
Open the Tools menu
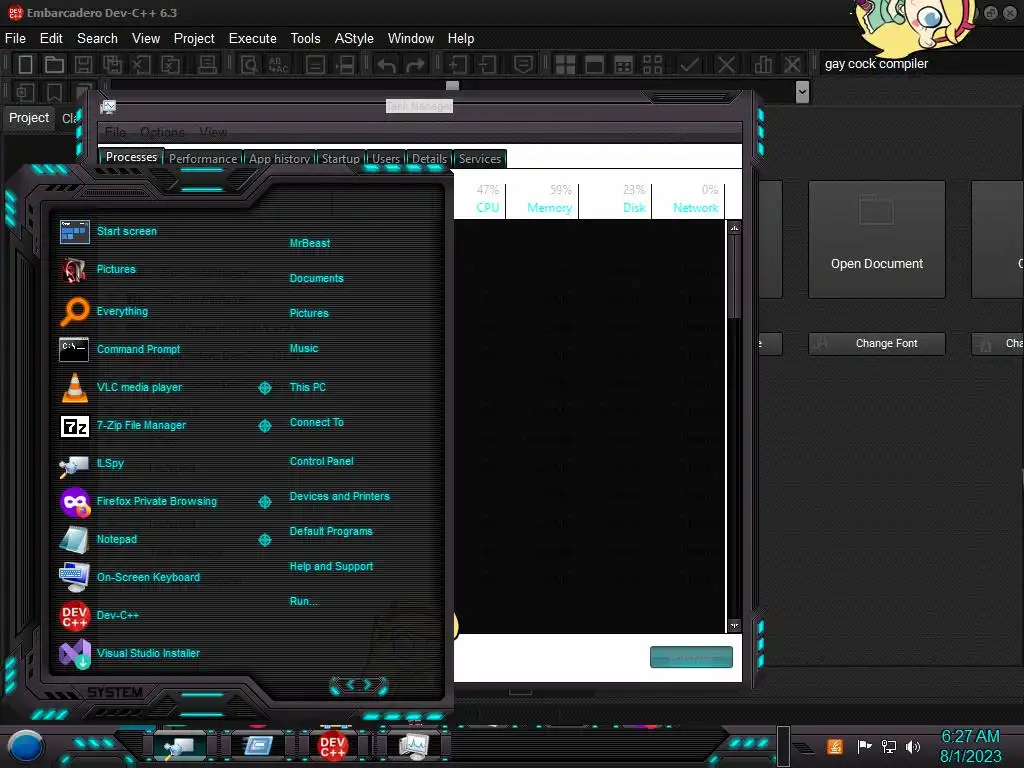tap(305, 39)
